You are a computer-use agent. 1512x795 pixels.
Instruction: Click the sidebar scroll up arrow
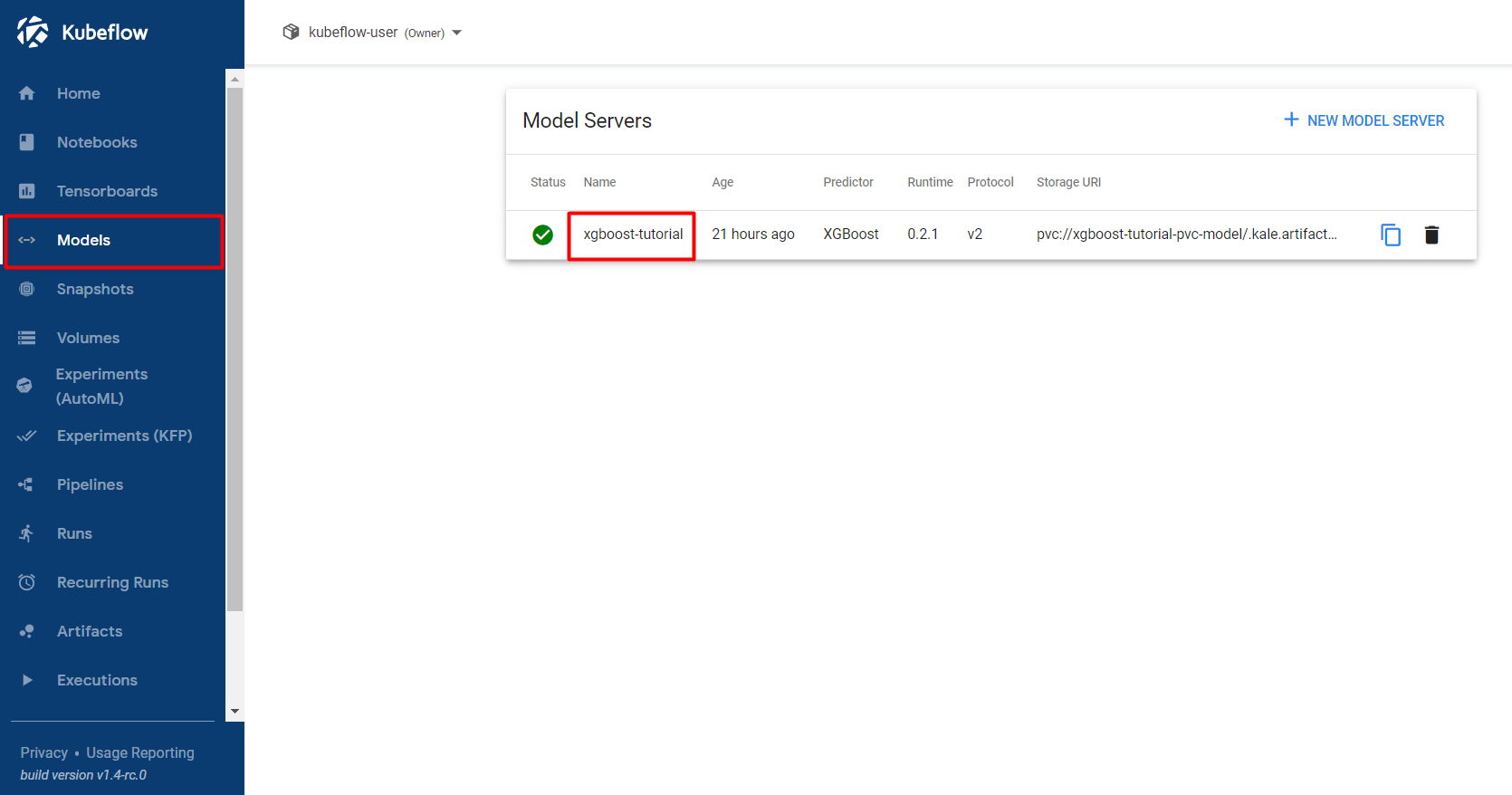[x=234, y=79]
